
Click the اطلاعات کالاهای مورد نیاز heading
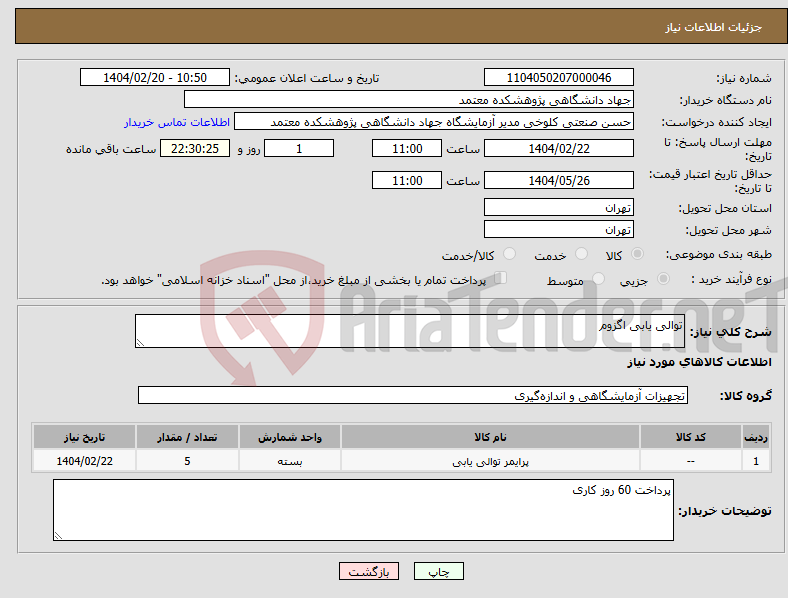click(x=699, y=362)
